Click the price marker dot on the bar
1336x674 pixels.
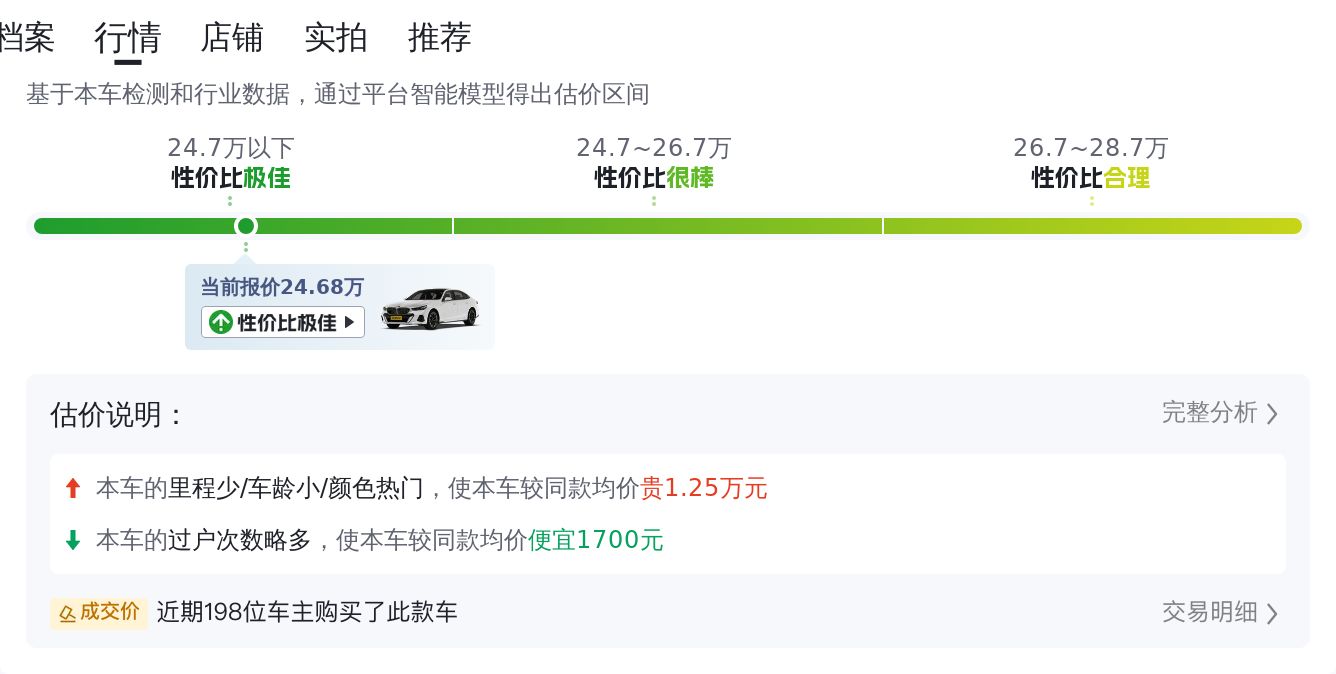(246, 226)
